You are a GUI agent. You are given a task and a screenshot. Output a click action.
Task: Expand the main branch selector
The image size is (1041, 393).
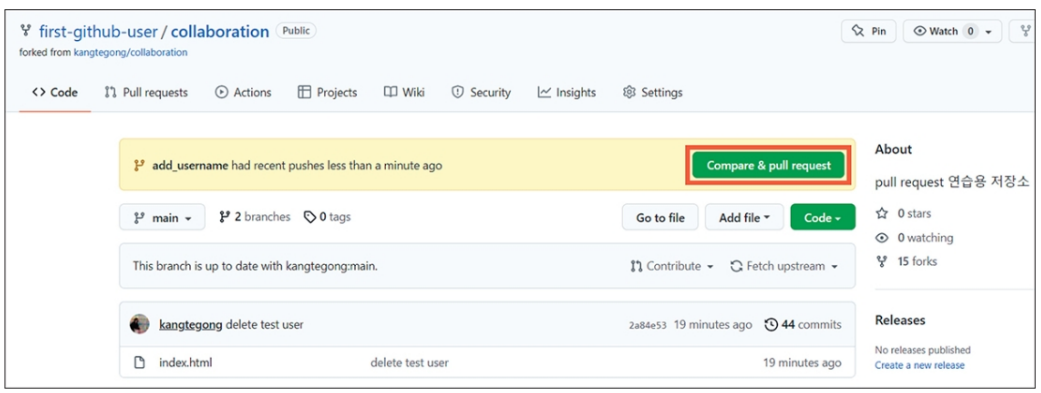162,217
